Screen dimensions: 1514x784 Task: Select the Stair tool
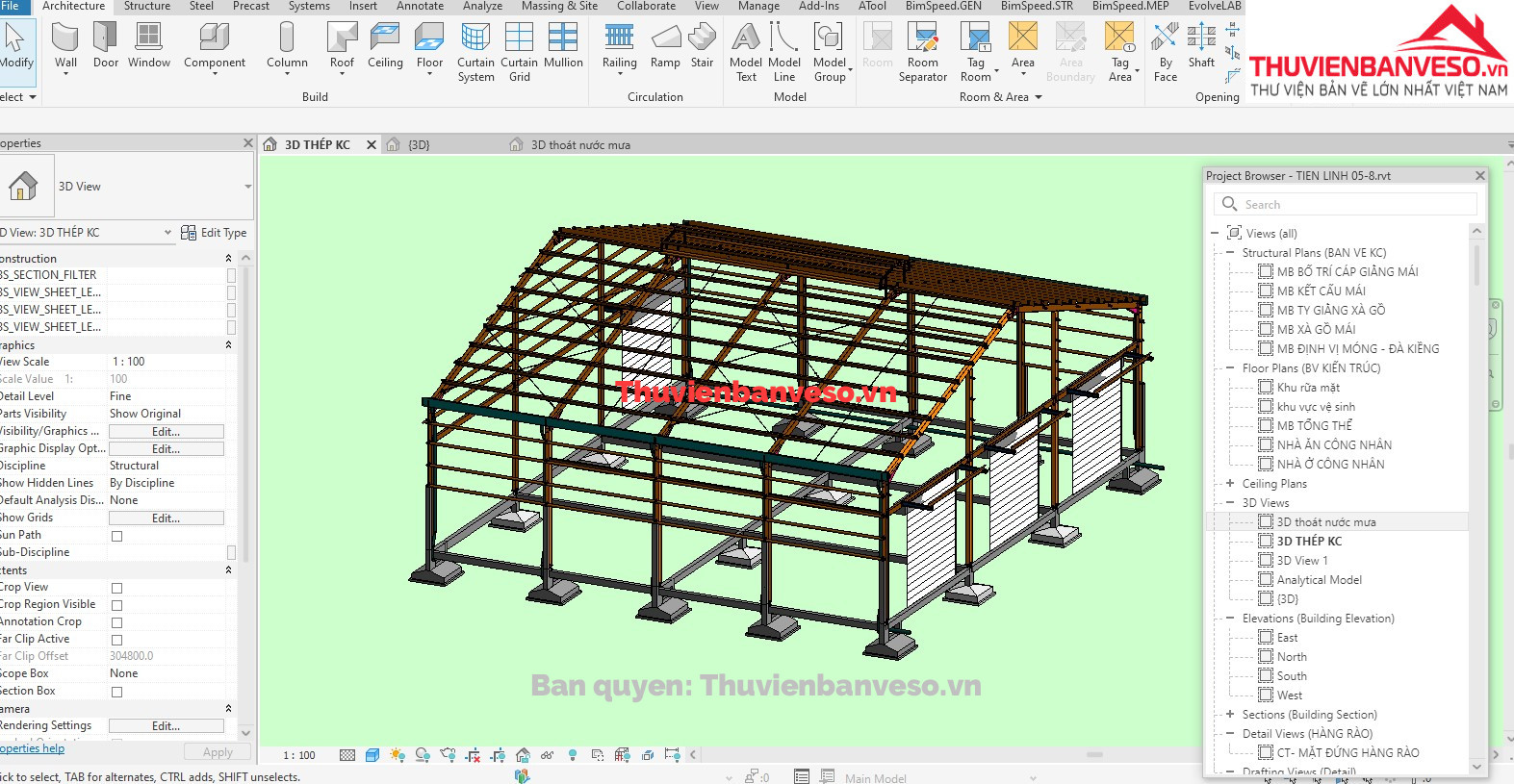[x=702, y=45]
